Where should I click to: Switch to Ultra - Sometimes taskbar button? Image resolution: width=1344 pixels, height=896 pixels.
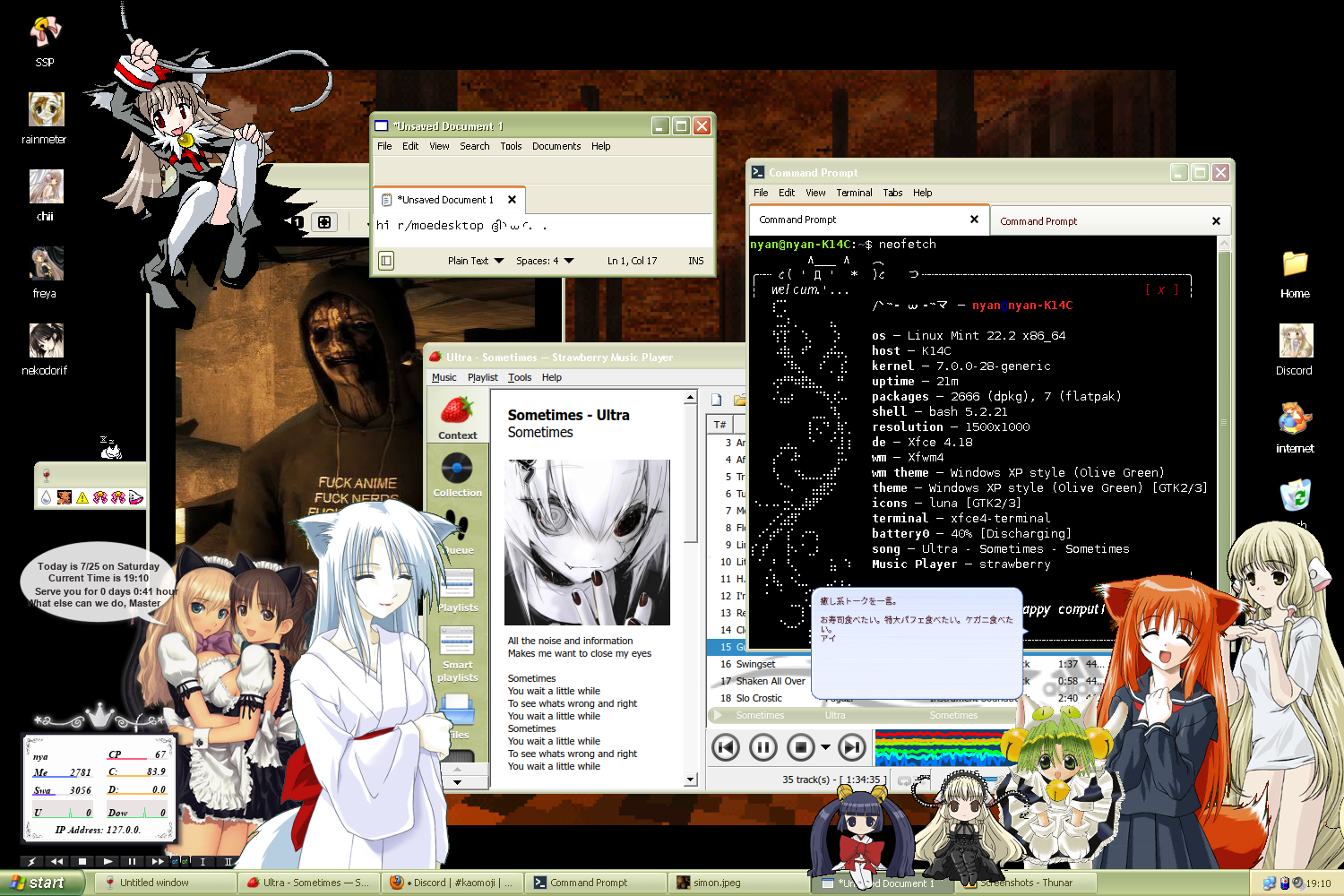[309, 883]
